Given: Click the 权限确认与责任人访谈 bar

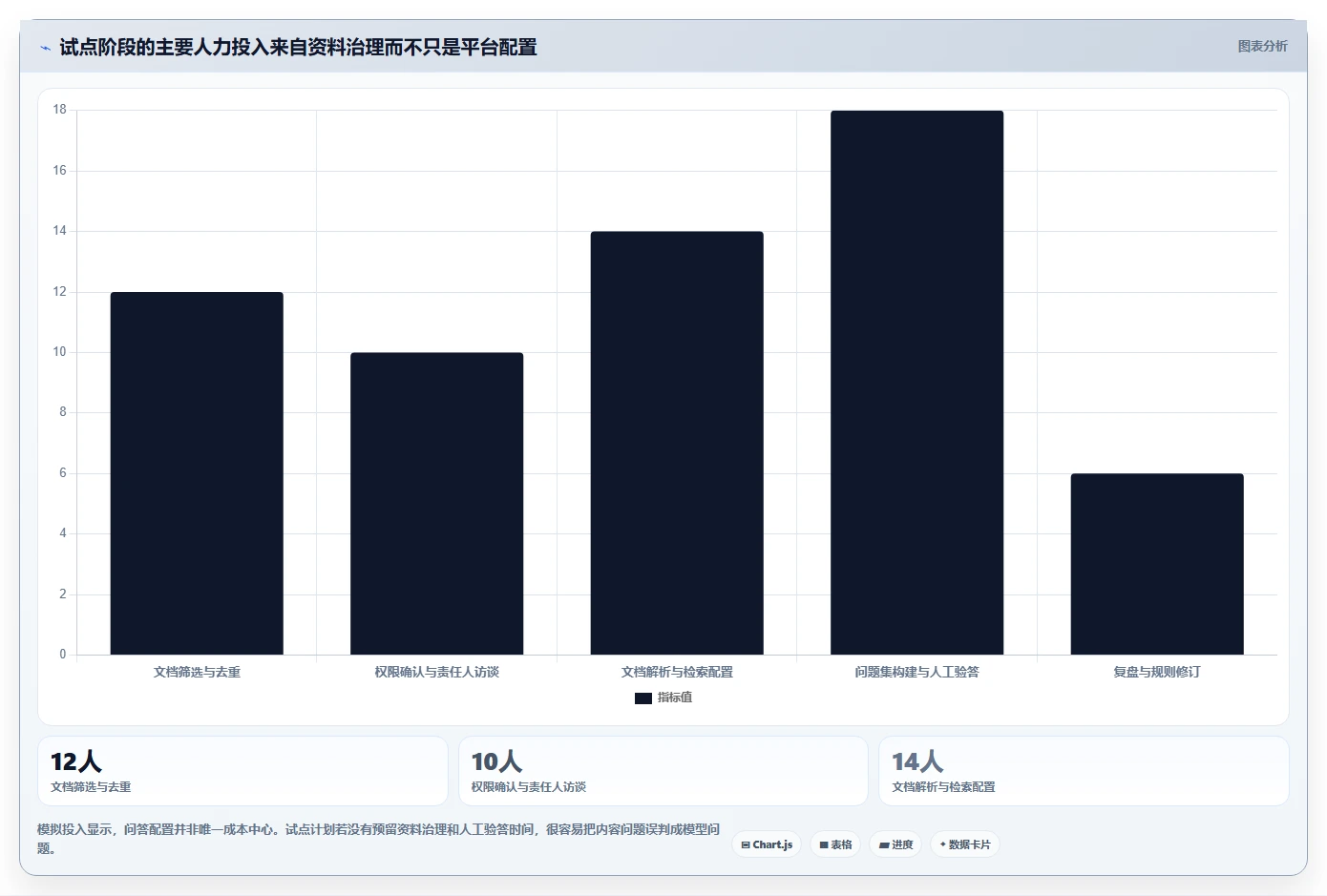Looking at the screenshot, I should (x=436, y=504).
